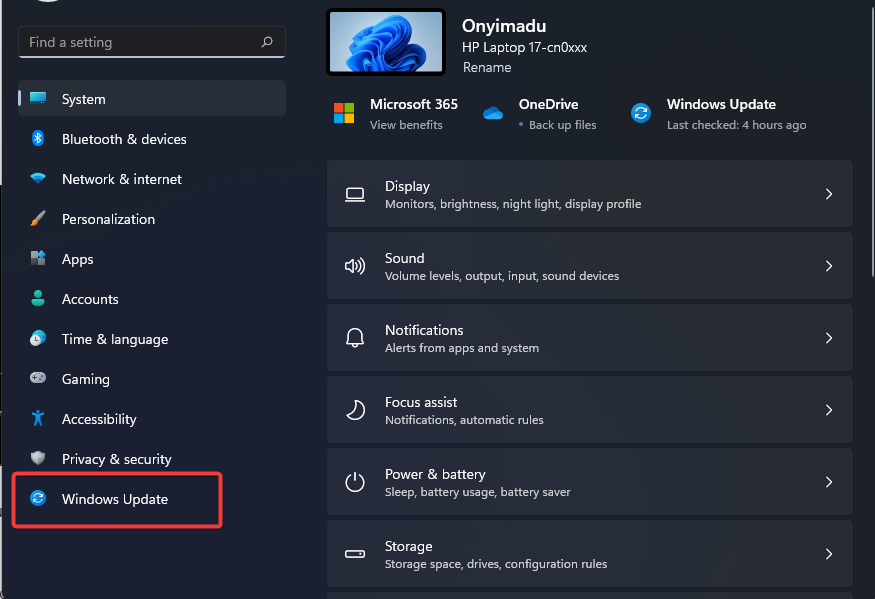Click the Accounts person icon
The height and width of the screenshot is (599, 875).
click(38, 298)
